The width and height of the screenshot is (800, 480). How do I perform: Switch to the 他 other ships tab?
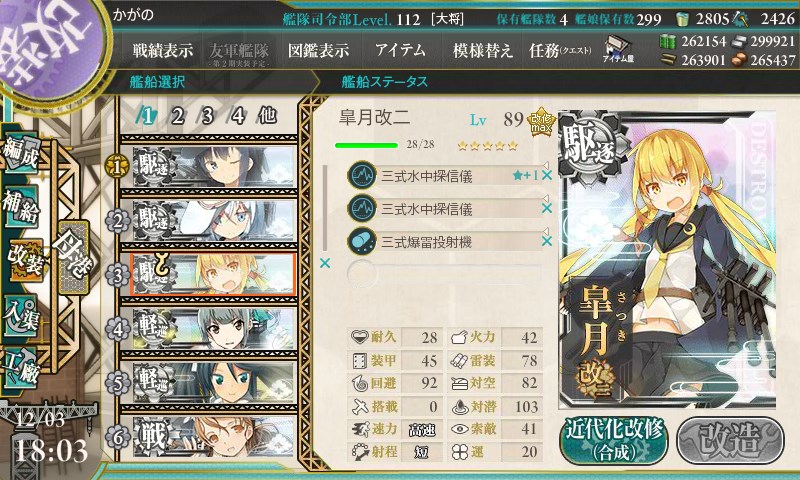(267, 116)
